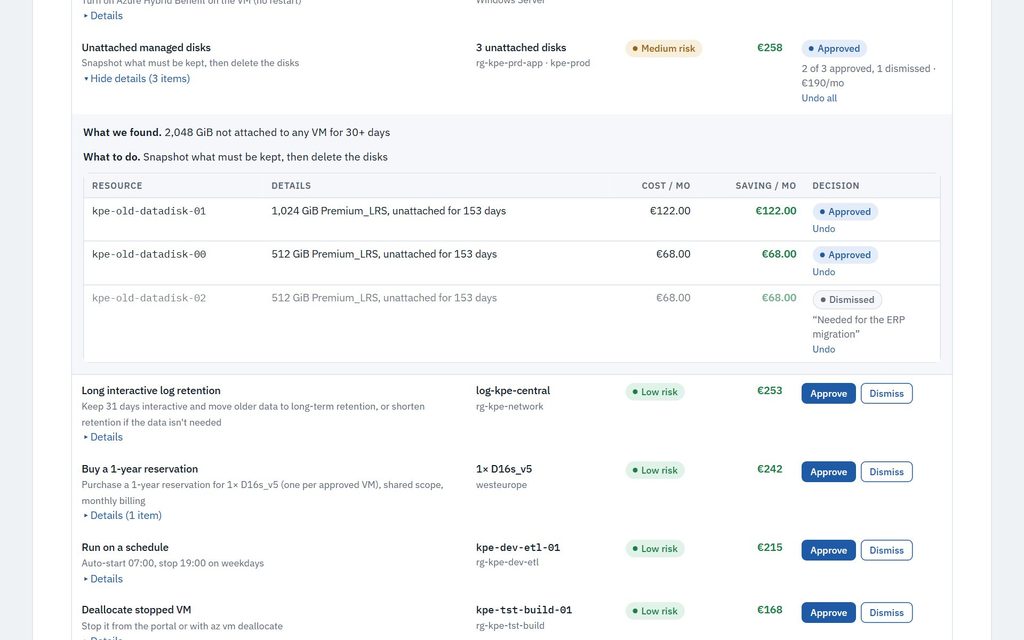Click Low risk badge on 1× D16s_v5 row
1024x640 pixels.
(x=655, y=470)
